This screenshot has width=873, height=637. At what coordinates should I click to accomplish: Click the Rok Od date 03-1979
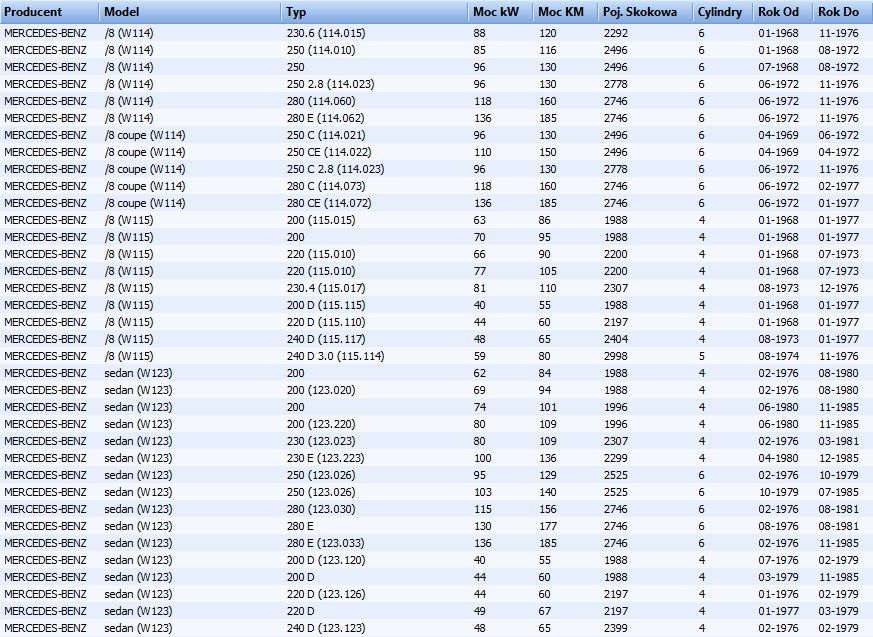pyautogui.click(x=778, y=577)
